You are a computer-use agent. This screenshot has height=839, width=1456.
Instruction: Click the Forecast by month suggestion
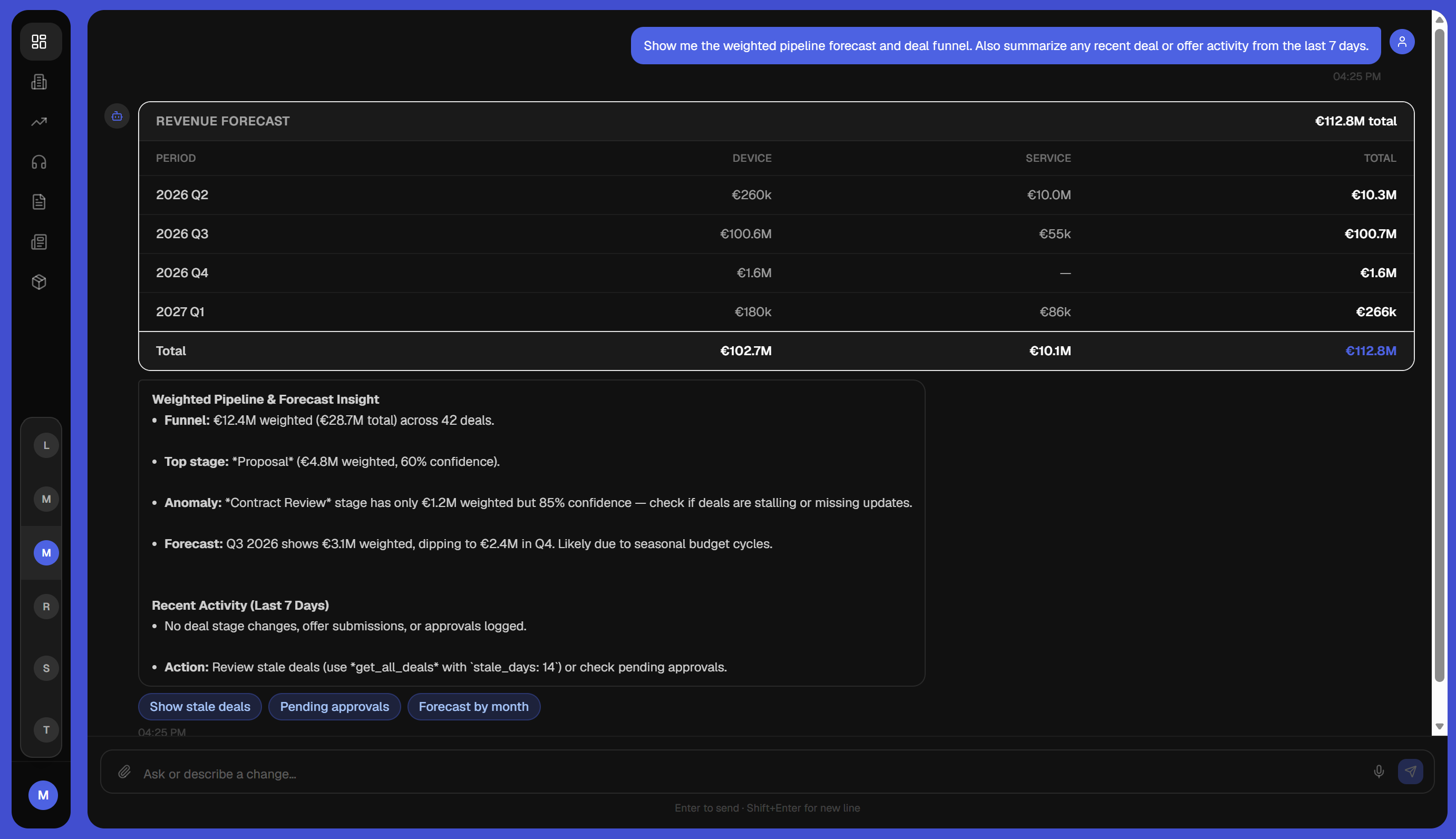(x=473, y=707)
